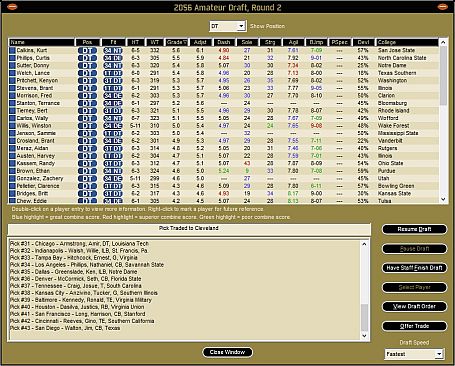Screen dimensions: 455x366
Task: Click the pick log's scroll up arrow
Action: click(x=364, y=244)
